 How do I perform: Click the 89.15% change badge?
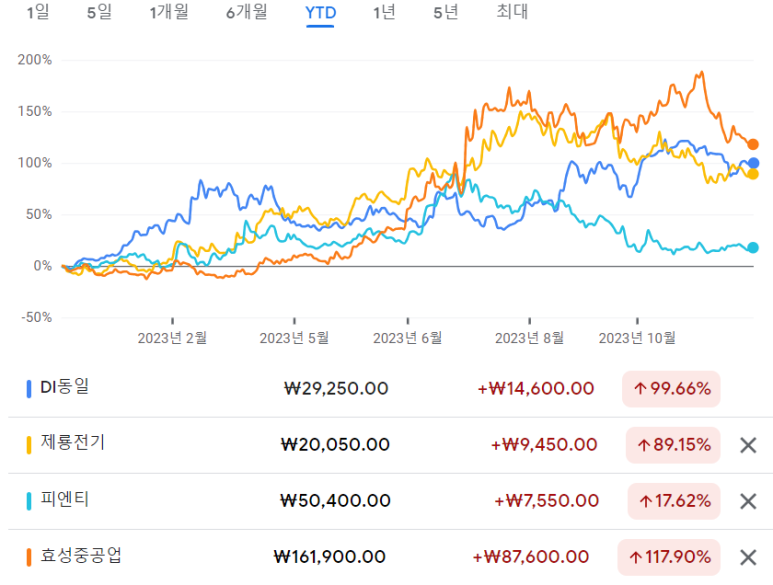(x=673, y=445)
